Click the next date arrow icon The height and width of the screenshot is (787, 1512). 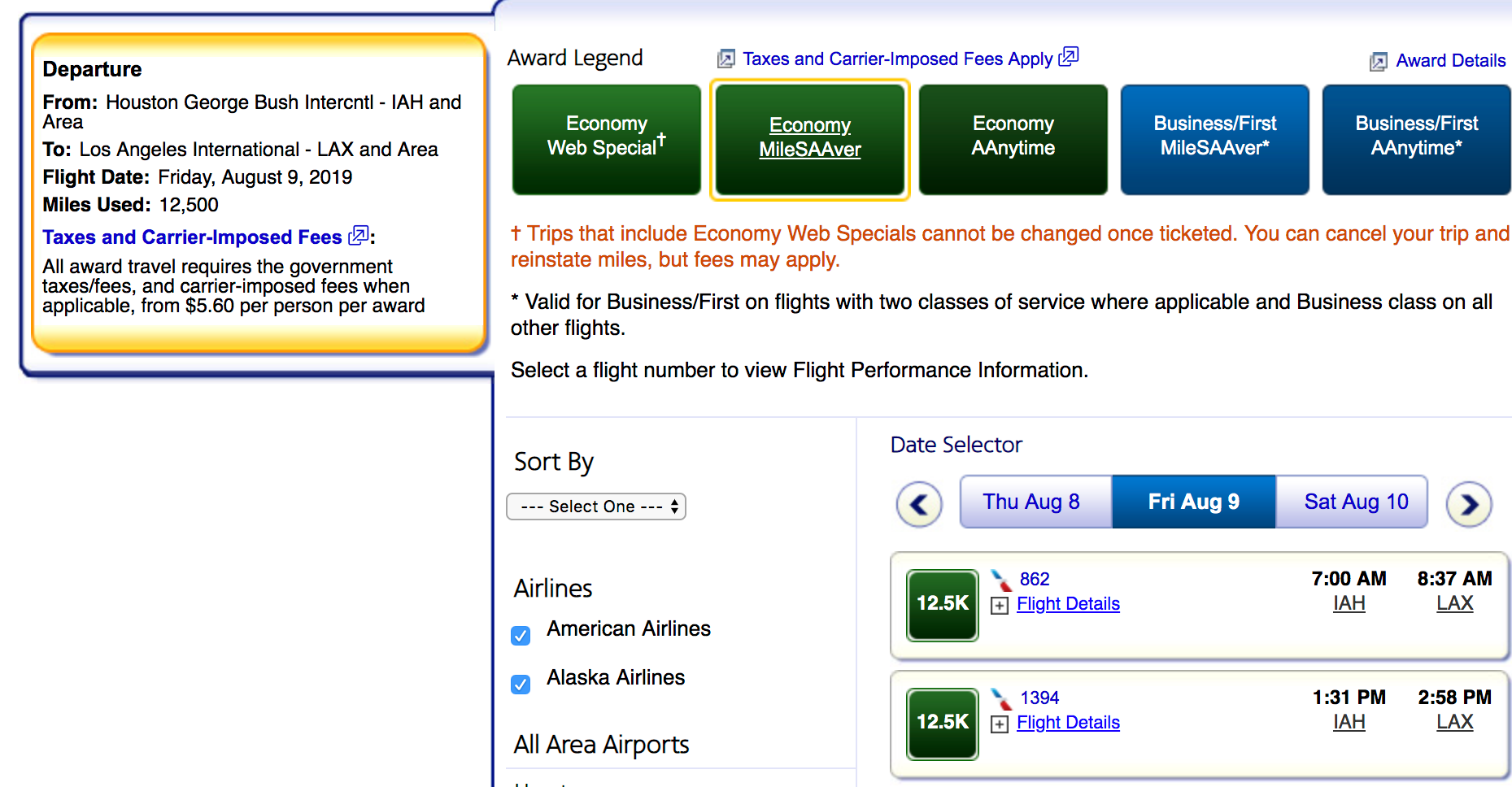1468,504
